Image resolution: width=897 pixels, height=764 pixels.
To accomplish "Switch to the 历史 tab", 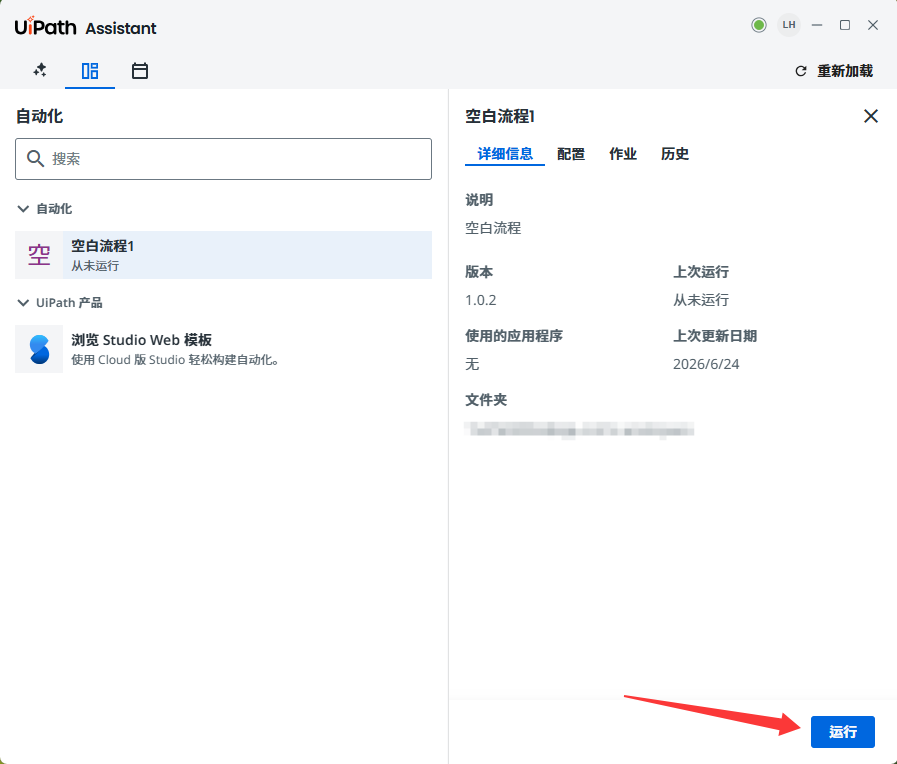I will point(675,154).
